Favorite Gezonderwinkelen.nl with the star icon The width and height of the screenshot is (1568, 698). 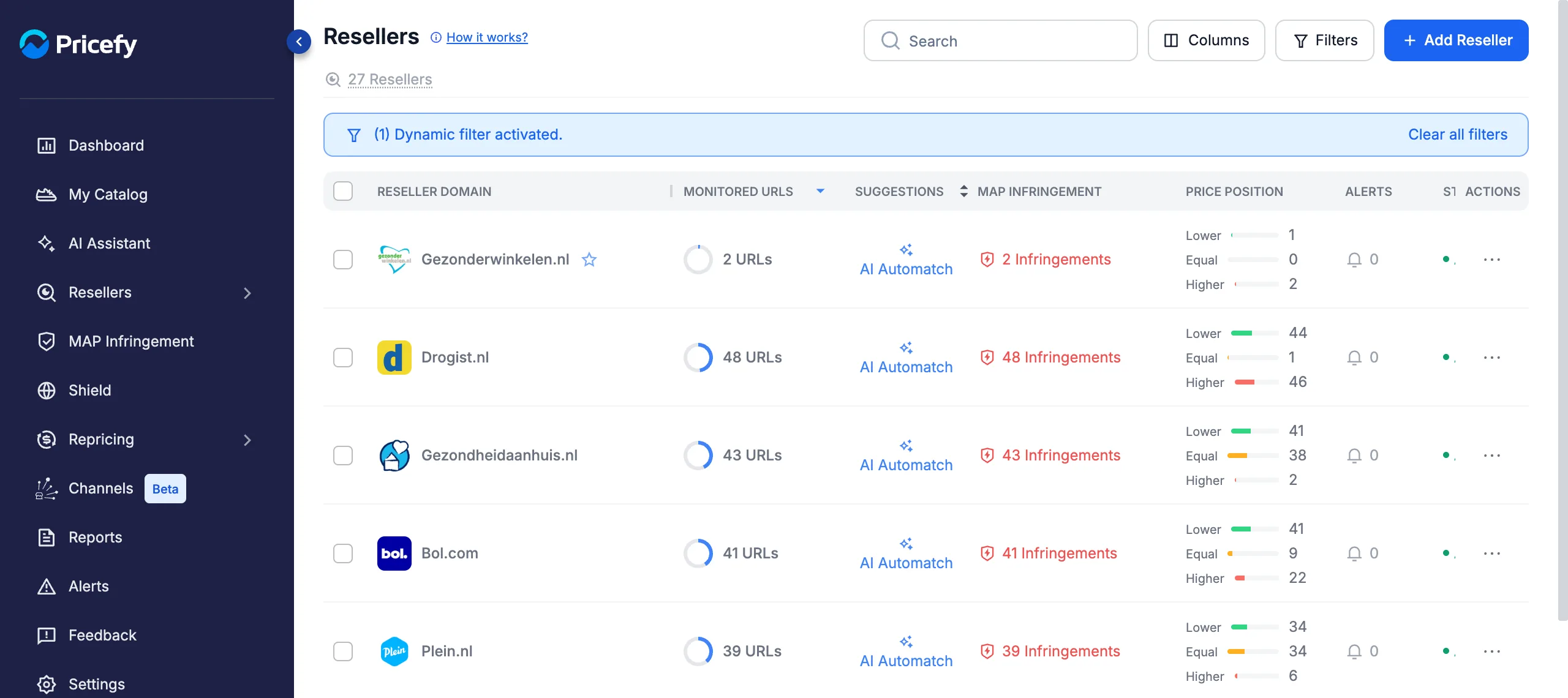coord(589,260)
